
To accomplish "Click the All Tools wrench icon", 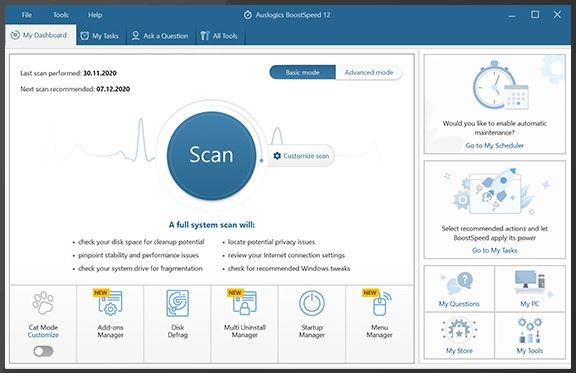I will 205,36.
